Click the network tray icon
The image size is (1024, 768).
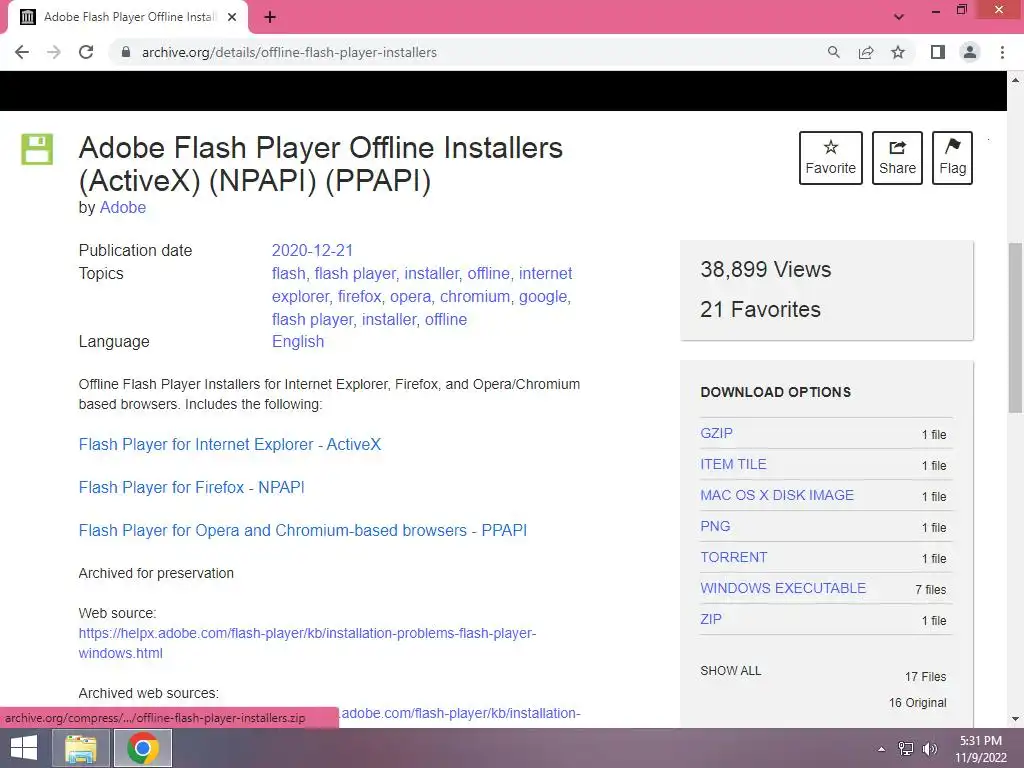point(906,749)
